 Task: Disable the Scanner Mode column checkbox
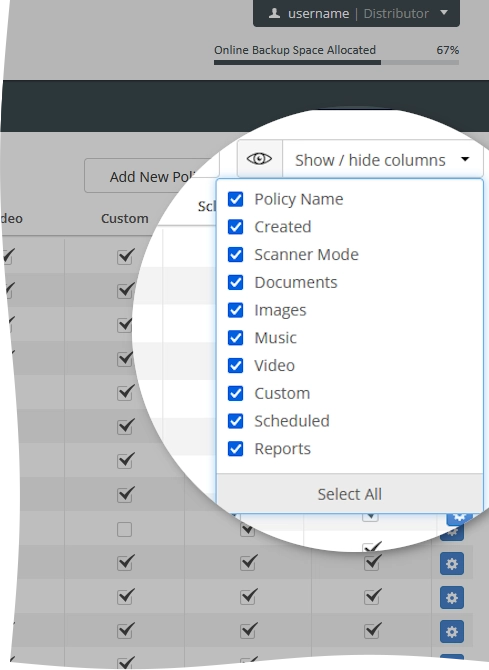tap(236, 255)
